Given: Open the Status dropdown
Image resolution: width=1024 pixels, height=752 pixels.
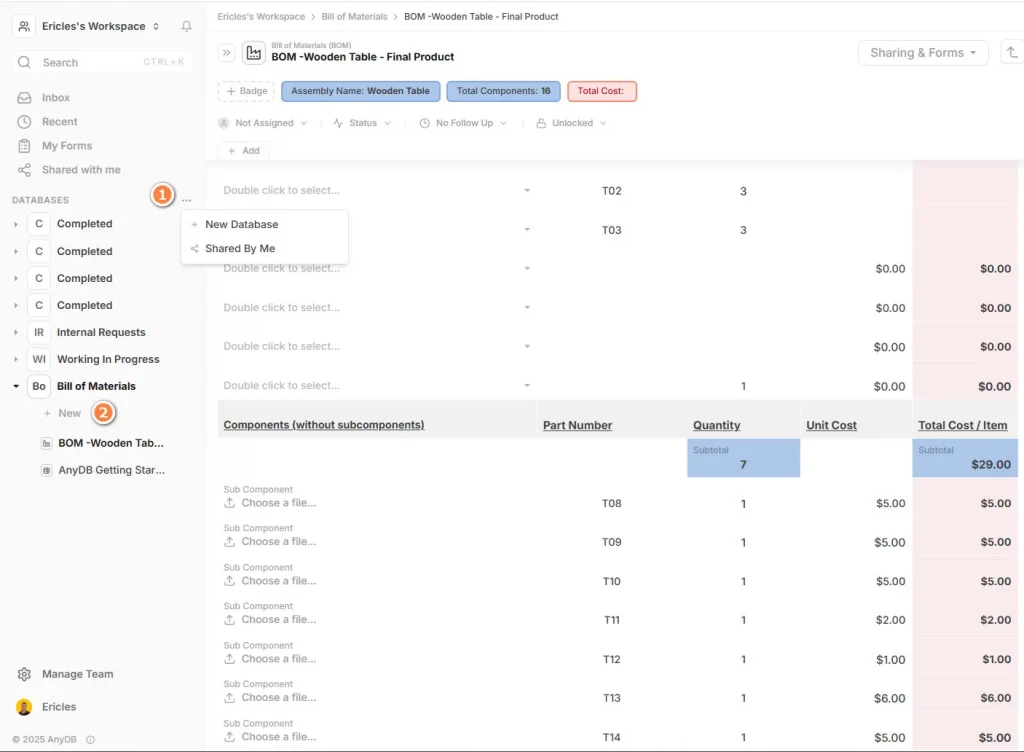Looking at the screenshot, I should pos(363,123).
